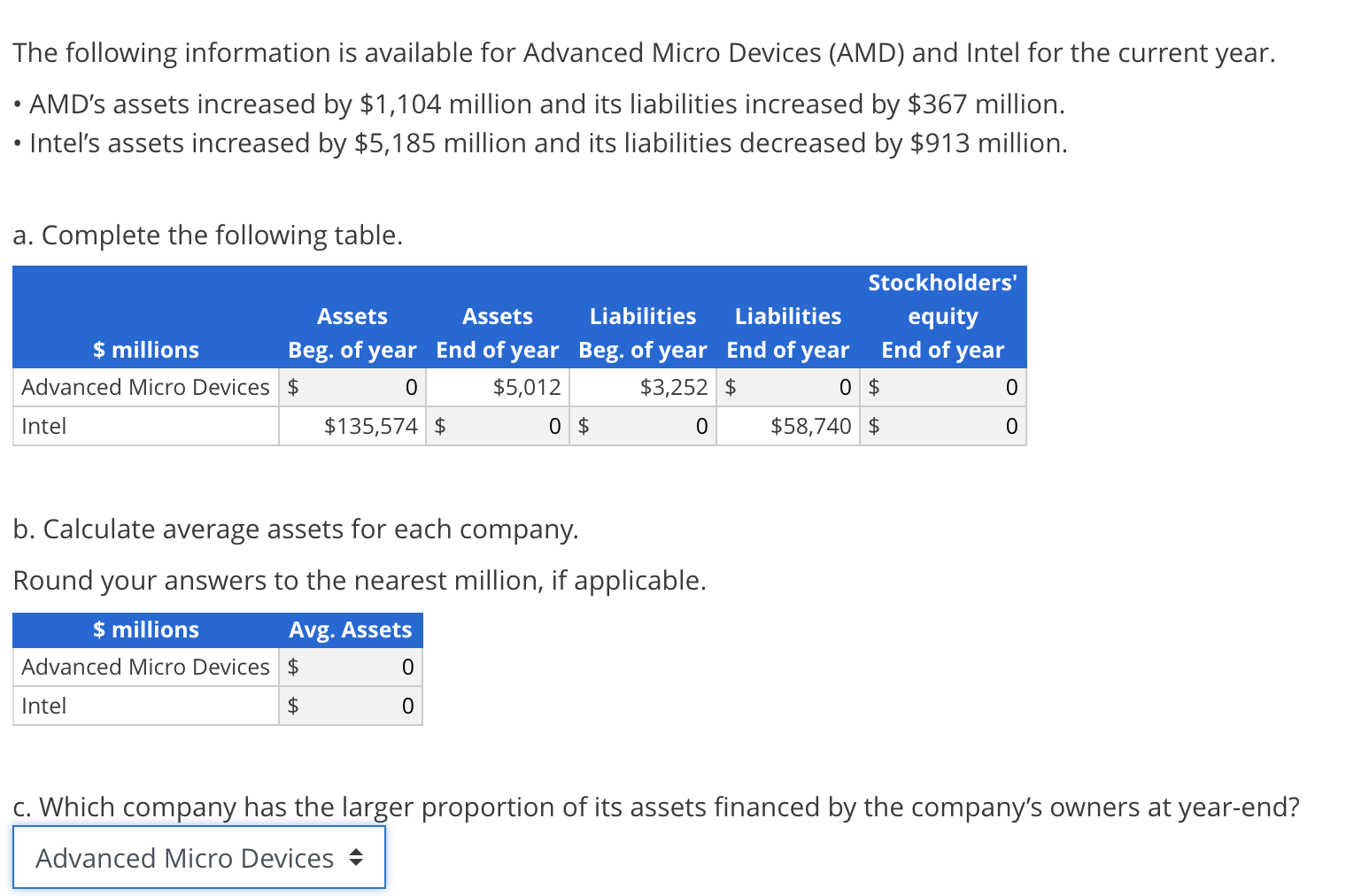The width and height of the screenshot is (1346, 896).
Task: Click Intel Stockholders' equity End of year input
Action: [x=943, y=426]
